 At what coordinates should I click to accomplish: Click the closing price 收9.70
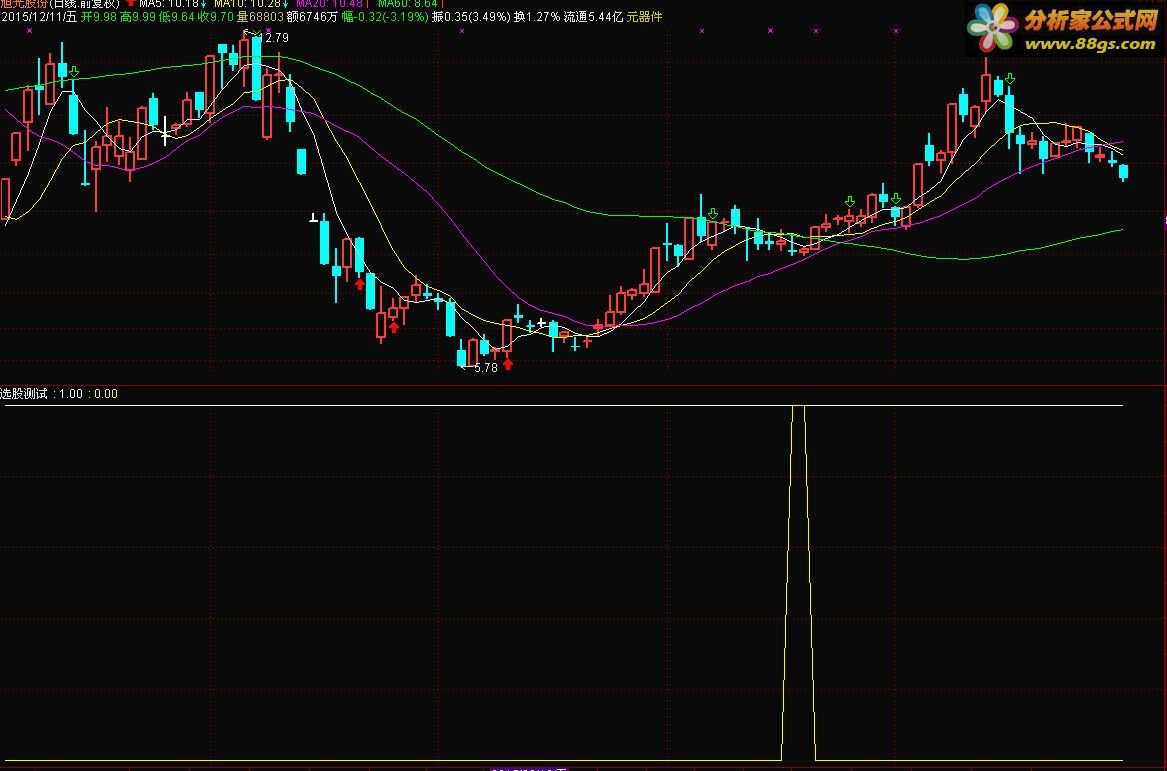(x=216, y=16)
